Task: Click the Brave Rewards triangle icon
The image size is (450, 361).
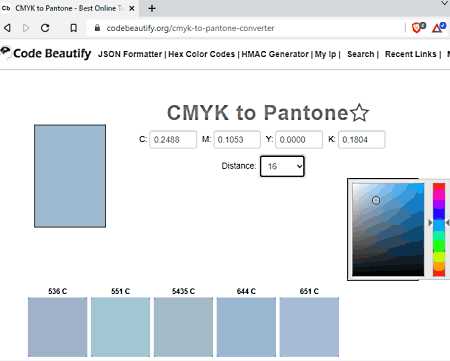Action: [x=438, y=28]
